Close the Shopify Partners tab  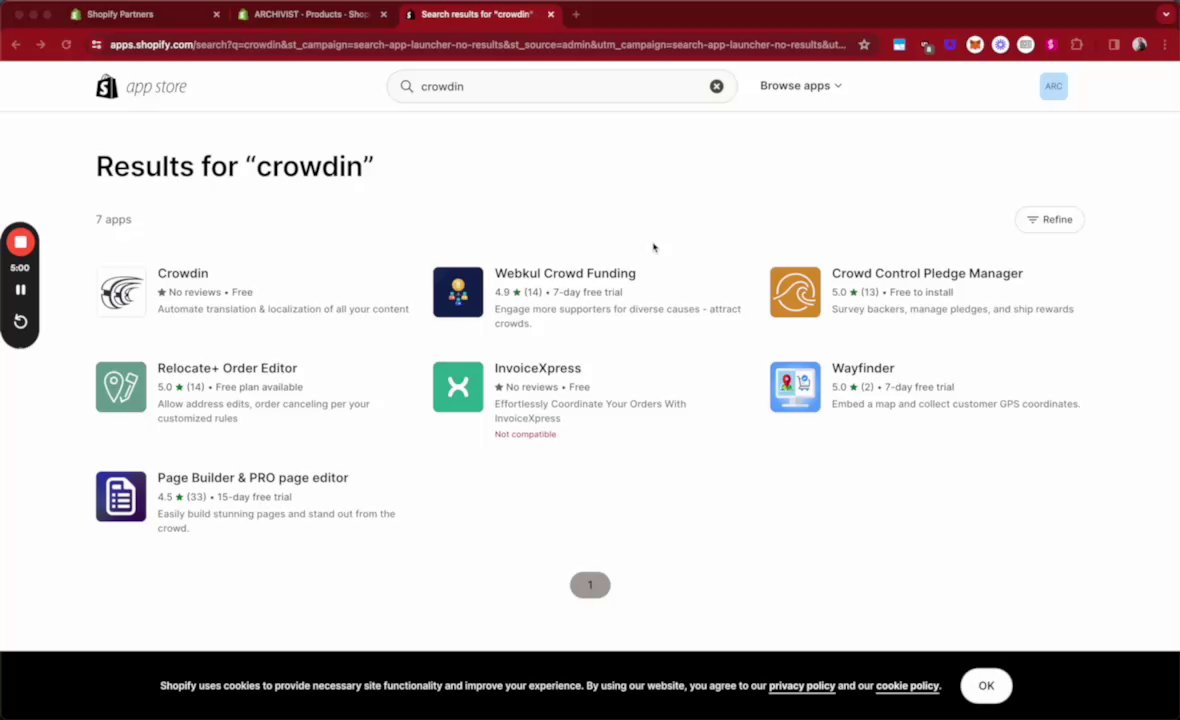click(216, 14)
